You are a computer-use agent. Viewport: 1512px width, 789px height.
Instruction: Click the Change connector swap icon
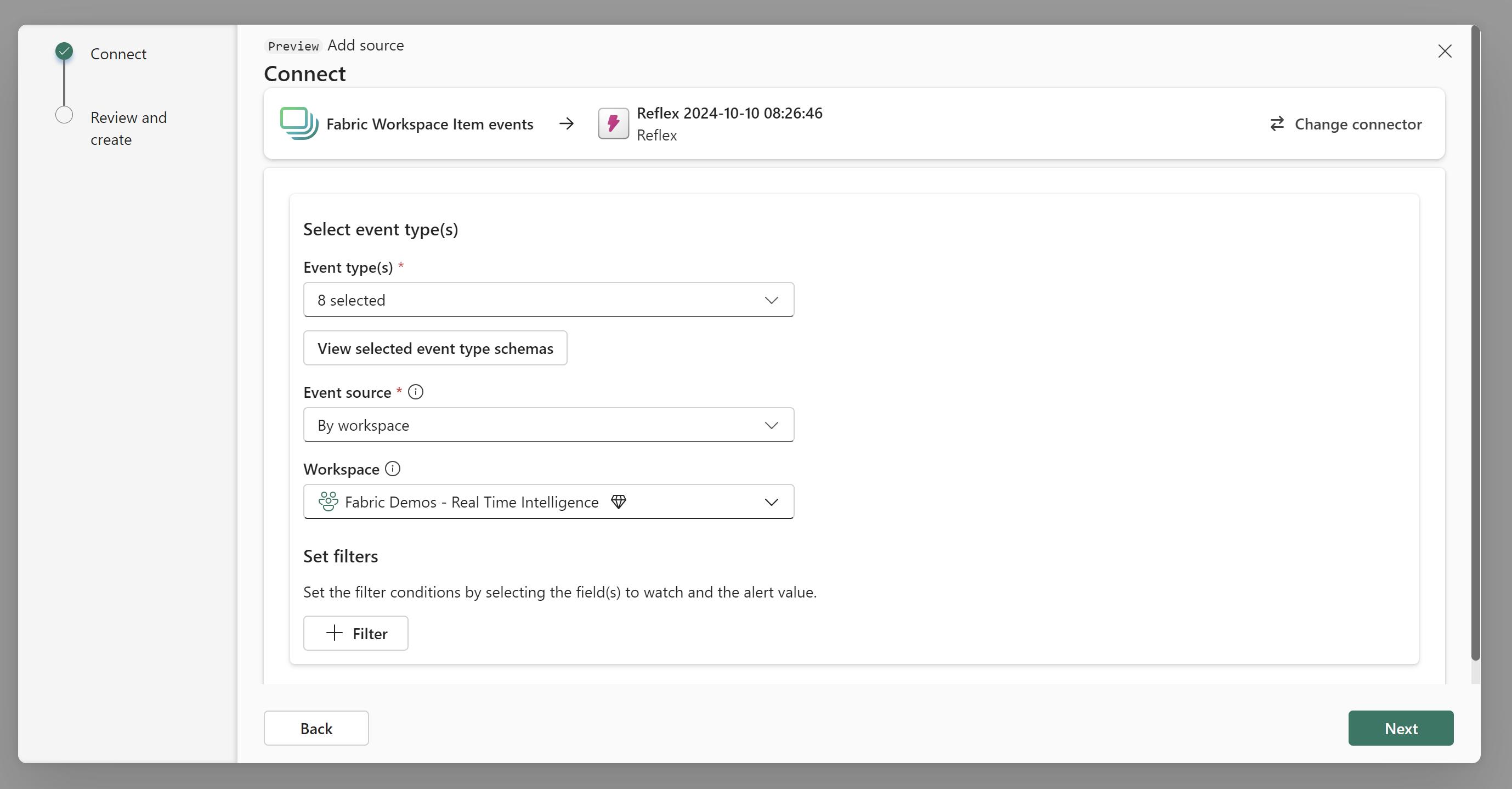pyautogui.click(x=1277, y=124)
